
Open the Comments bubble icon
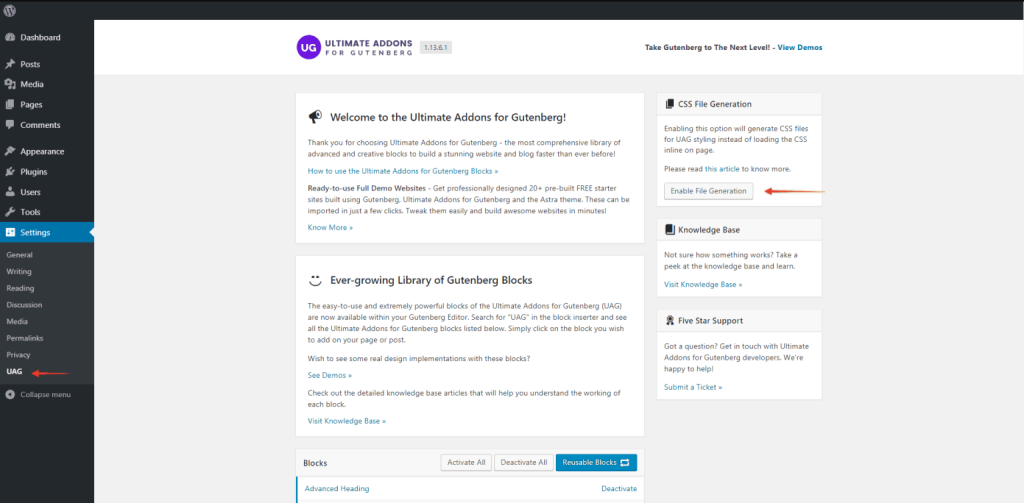(x=10, y=125)
